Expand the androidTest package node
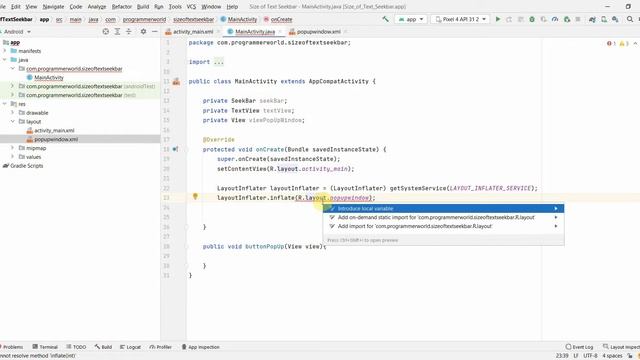 pos(12,86)
